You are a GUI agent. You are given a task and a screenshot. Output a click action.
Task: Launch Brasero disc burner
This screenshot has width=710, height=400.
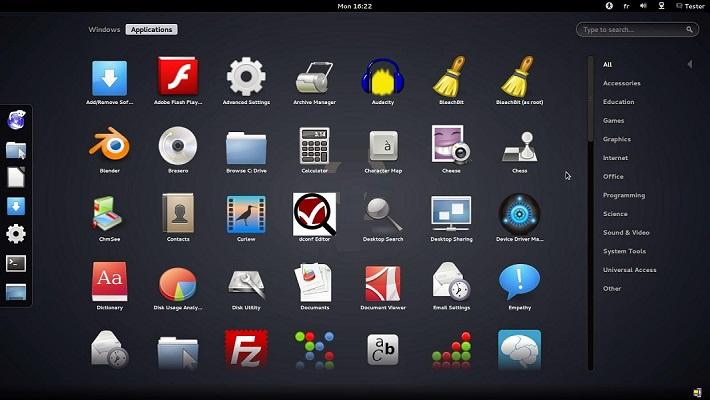pos(178,145)
